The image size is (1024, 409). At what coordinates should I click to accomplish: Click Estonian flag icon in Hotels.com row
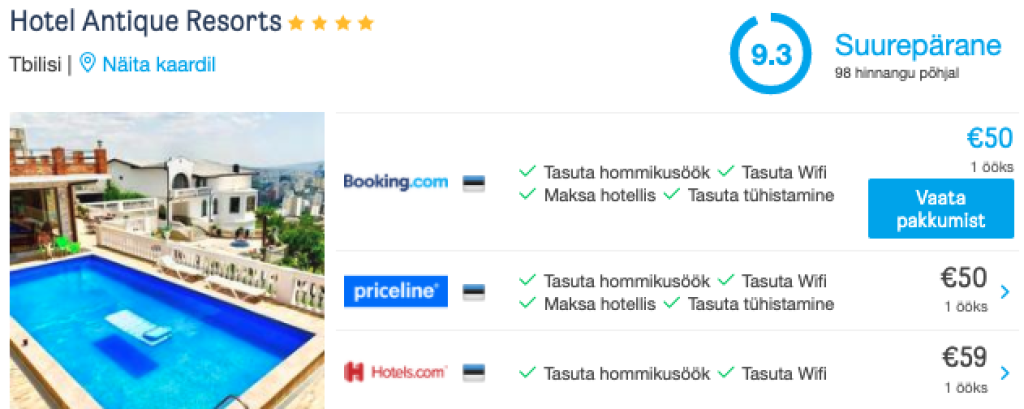[474, 372]
